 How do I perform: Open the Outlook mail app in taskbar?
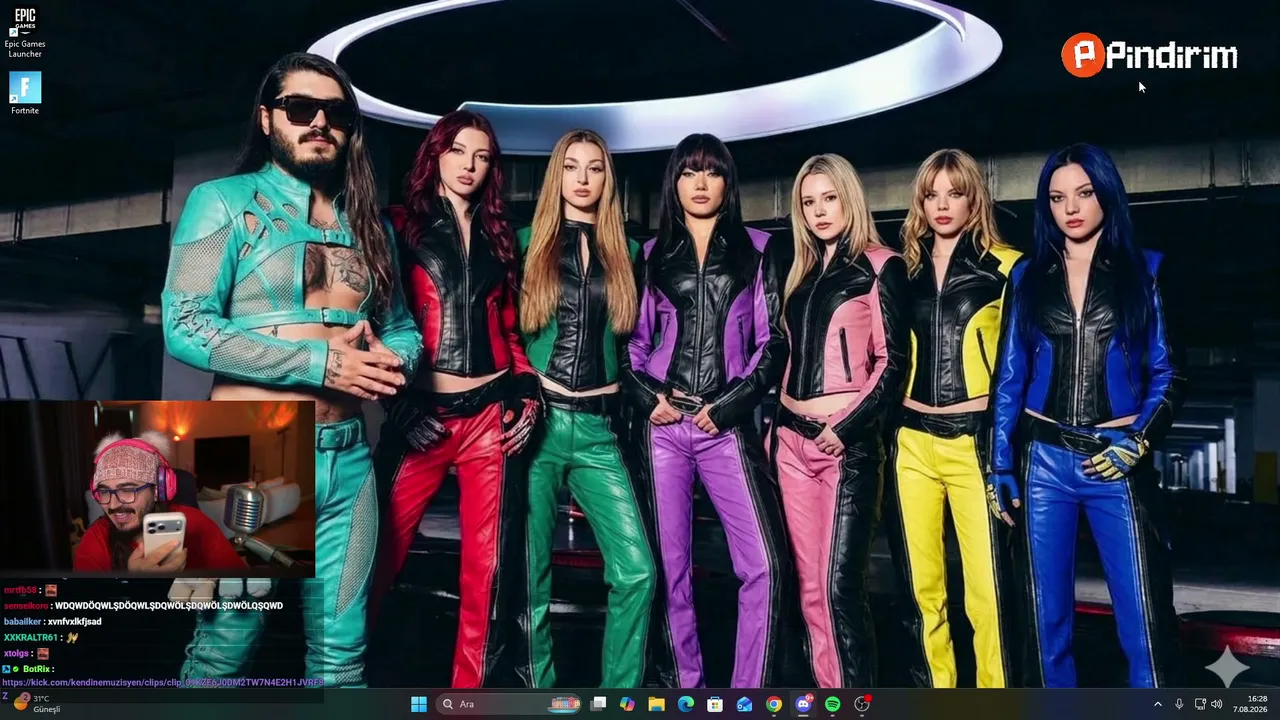click(744, 704)
